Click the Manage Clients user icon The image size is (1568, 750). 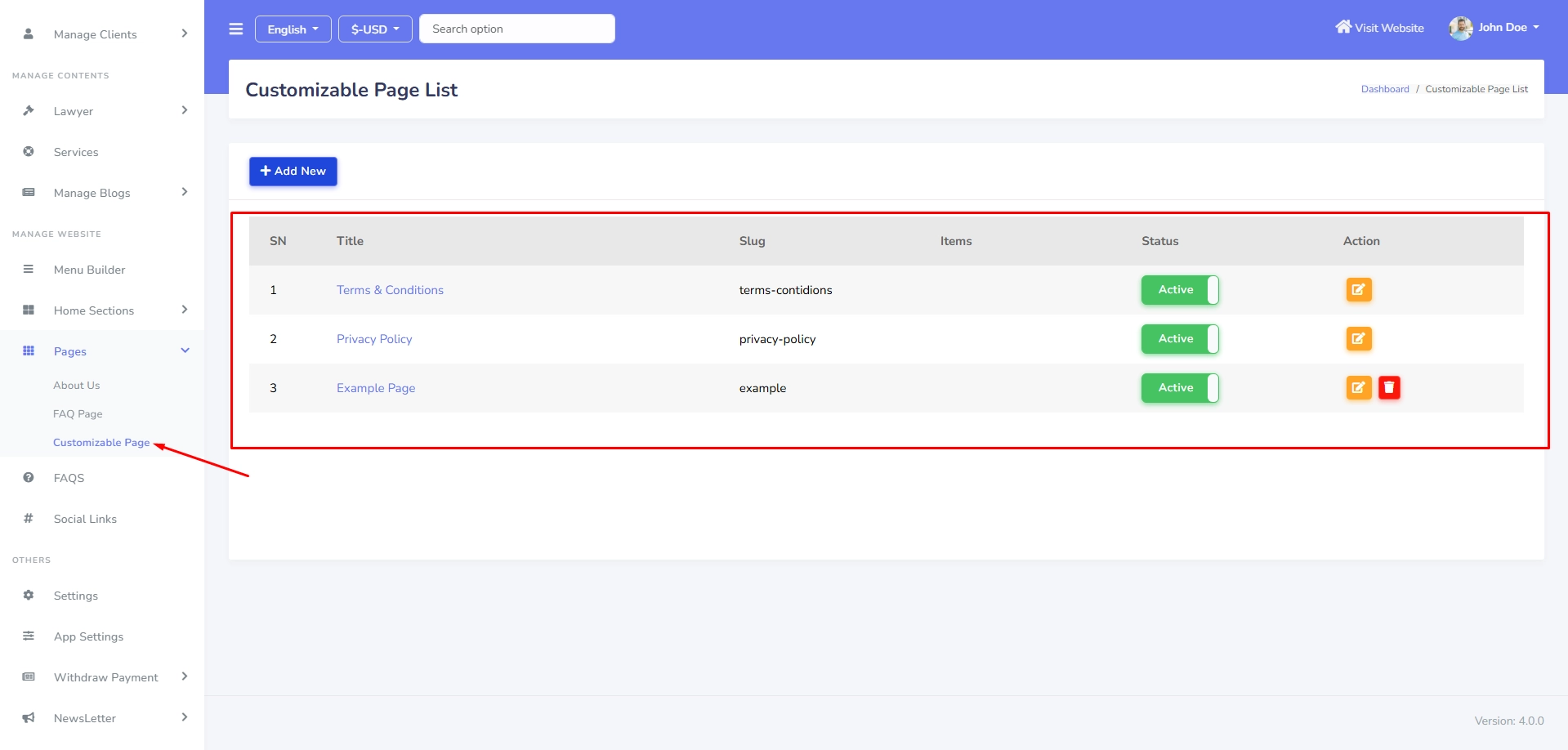tap(29, 33)
